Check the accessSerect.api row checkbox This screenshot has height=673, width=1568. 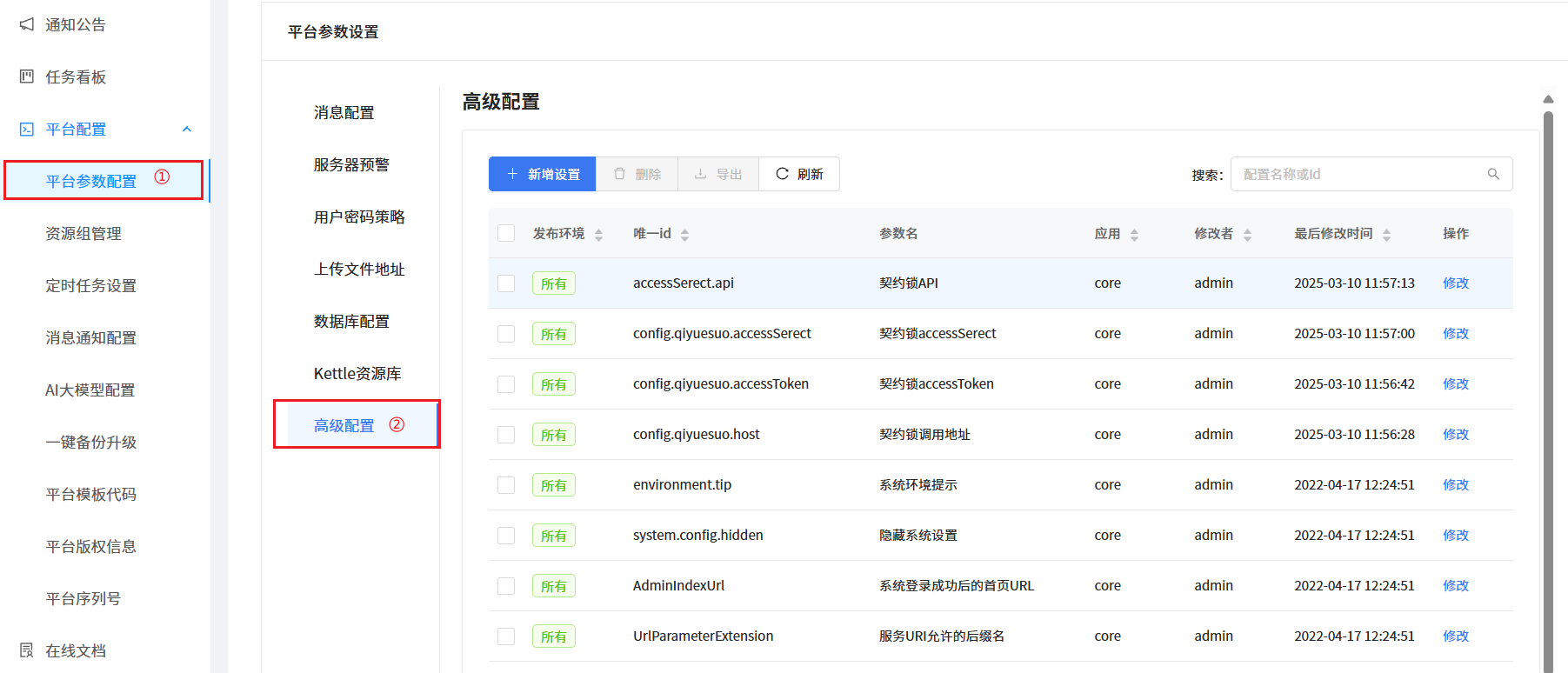coord(506,283)
